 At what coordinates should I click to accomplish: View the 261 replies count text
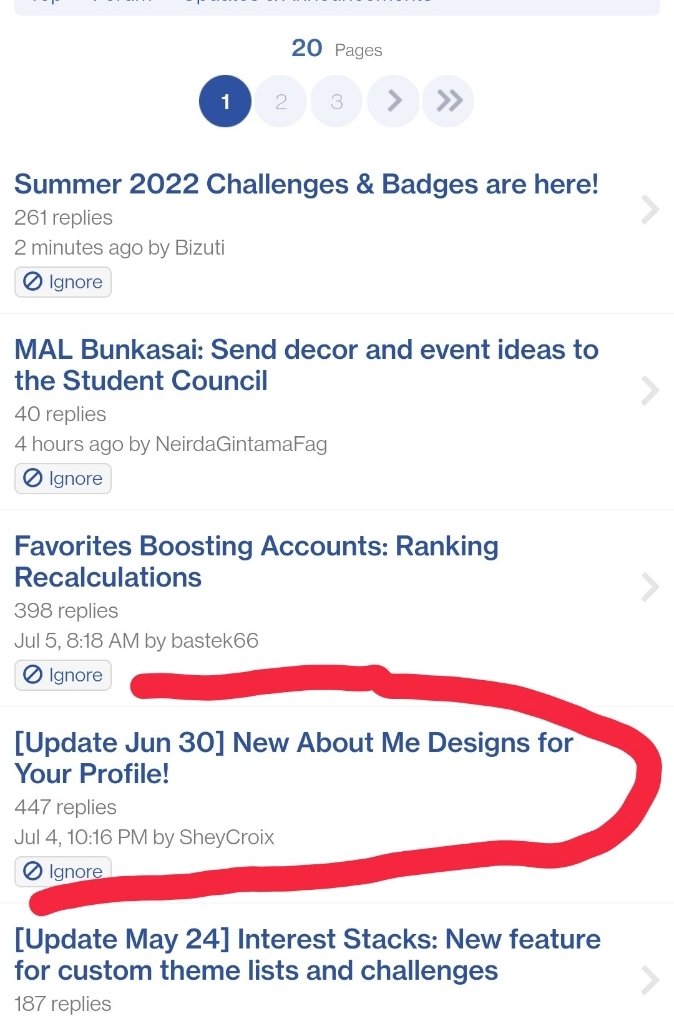[x=63, y=217]
